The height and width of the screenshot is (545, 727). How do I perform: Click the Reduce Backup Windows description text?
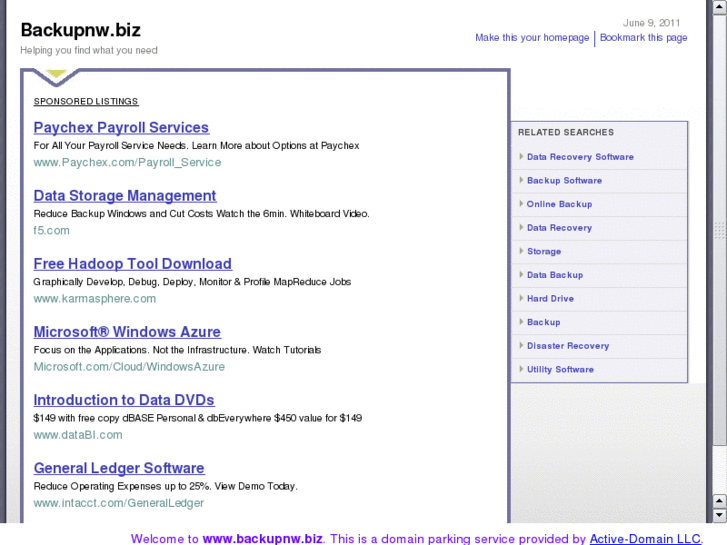coord(201,214)
